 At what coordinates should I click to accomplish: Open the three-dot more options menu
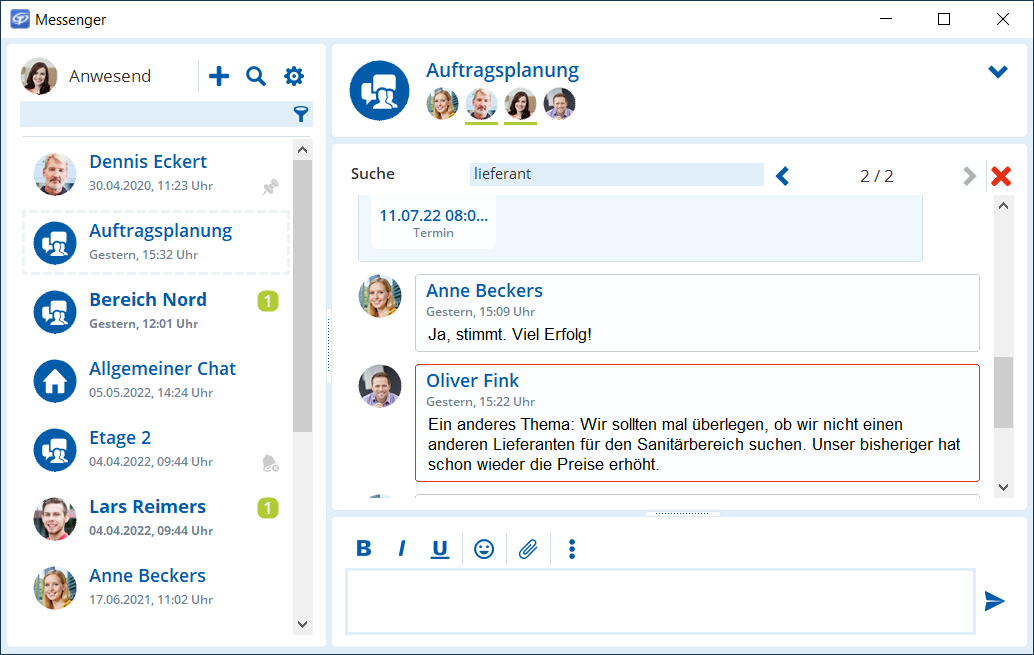[572, 548]
